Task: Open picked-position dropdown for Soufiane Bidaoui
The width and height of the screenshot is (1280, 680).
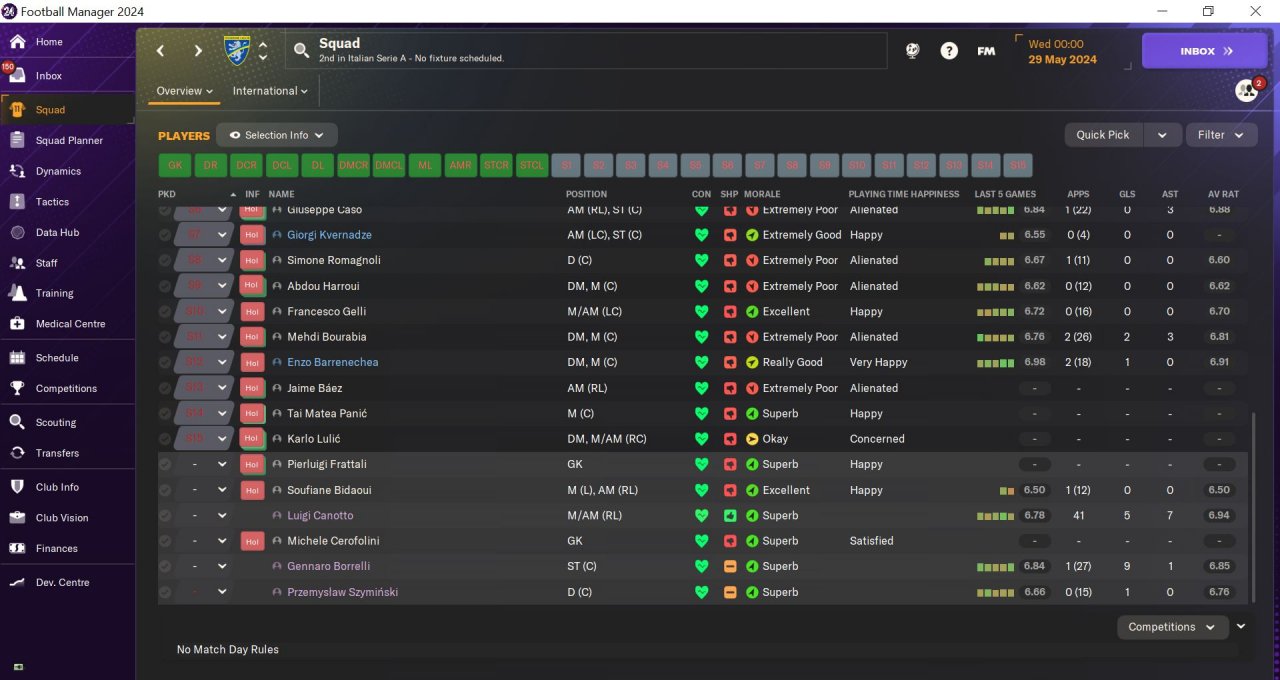Action: pos(222,491)
